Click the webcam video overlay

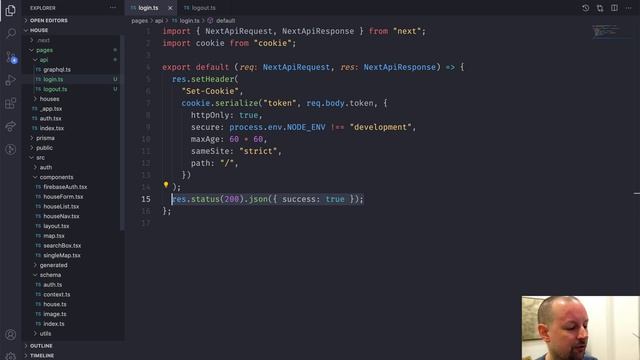click(580, 328)
